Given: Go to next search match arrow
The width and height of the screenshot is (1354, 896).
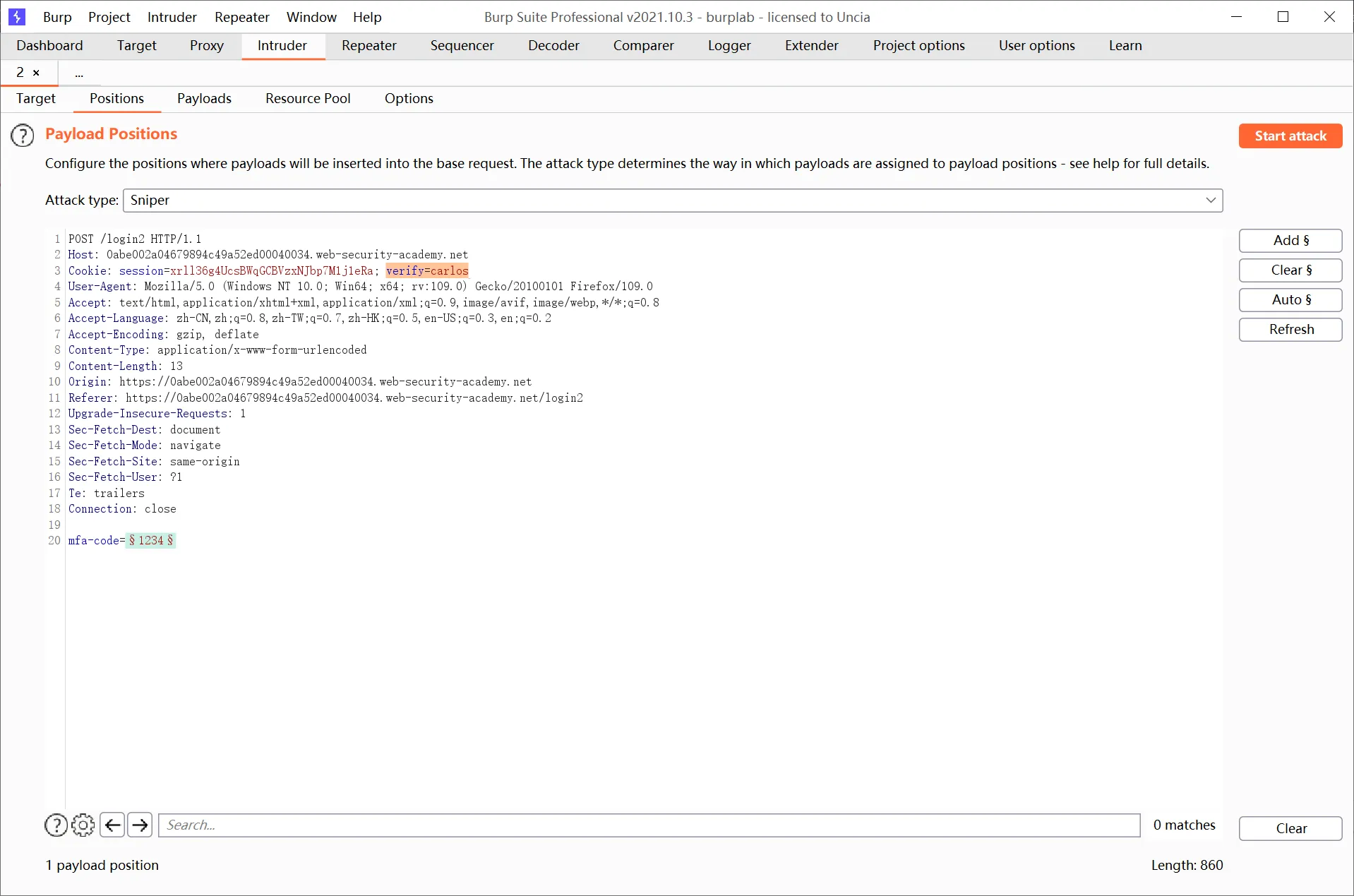Looking at the screenshot, I should pyautogui.click(x=140, y=825).
